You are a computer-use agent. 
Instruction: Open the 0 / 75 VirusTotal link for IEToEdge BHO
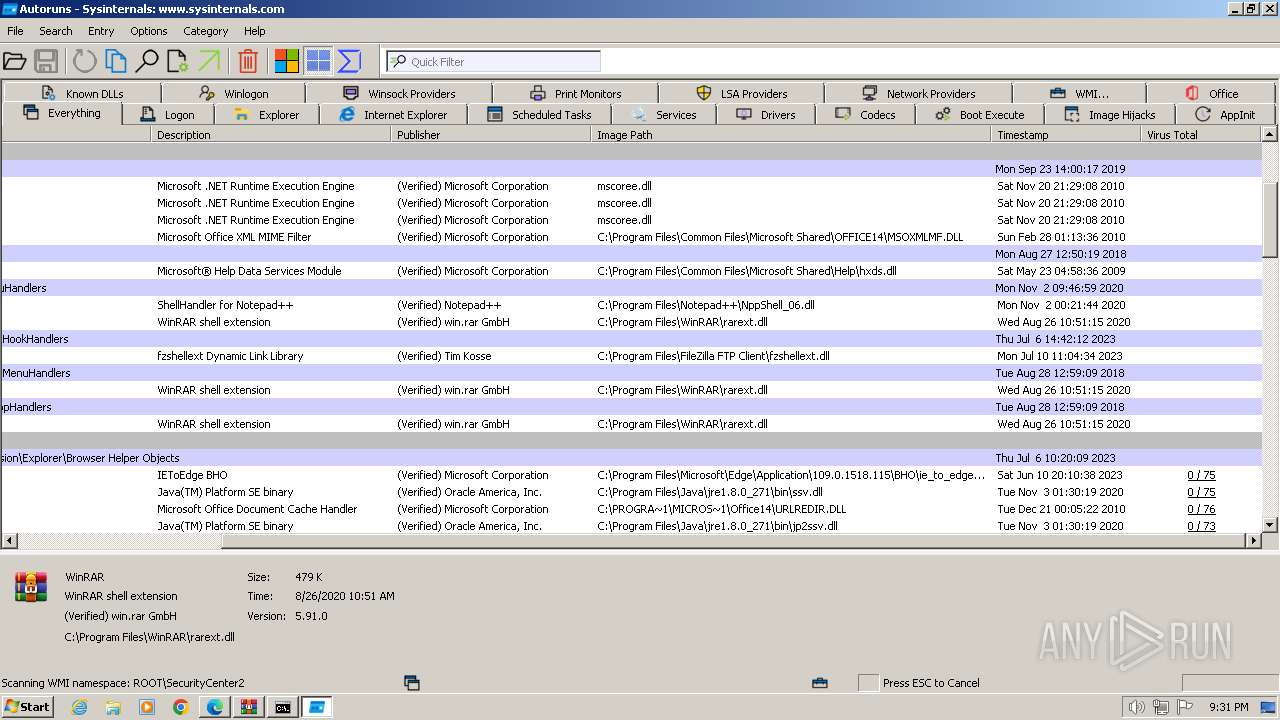[x=1201, y=475]
